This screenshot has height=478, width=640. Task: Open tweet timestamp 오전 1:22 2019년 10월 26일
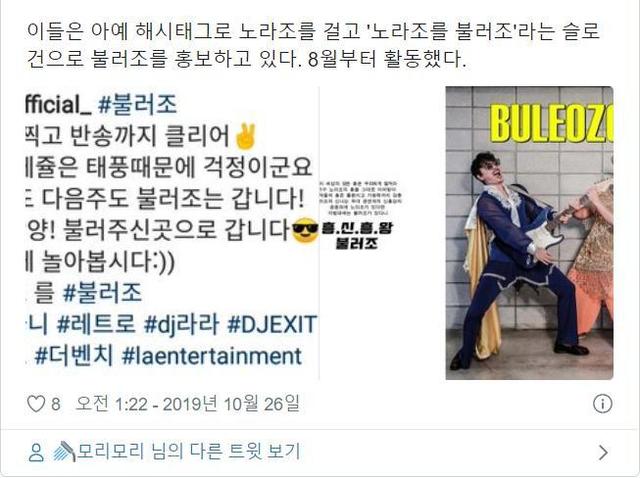(188, 404)
